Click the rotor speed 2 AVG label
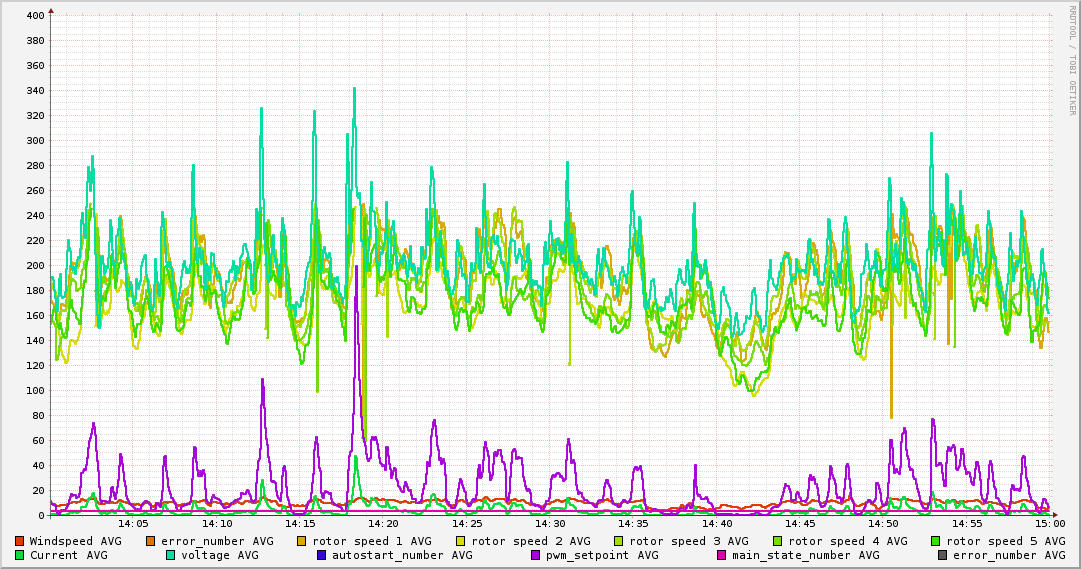This screenshot has height=569, width=1081. (x=531, y=541)
